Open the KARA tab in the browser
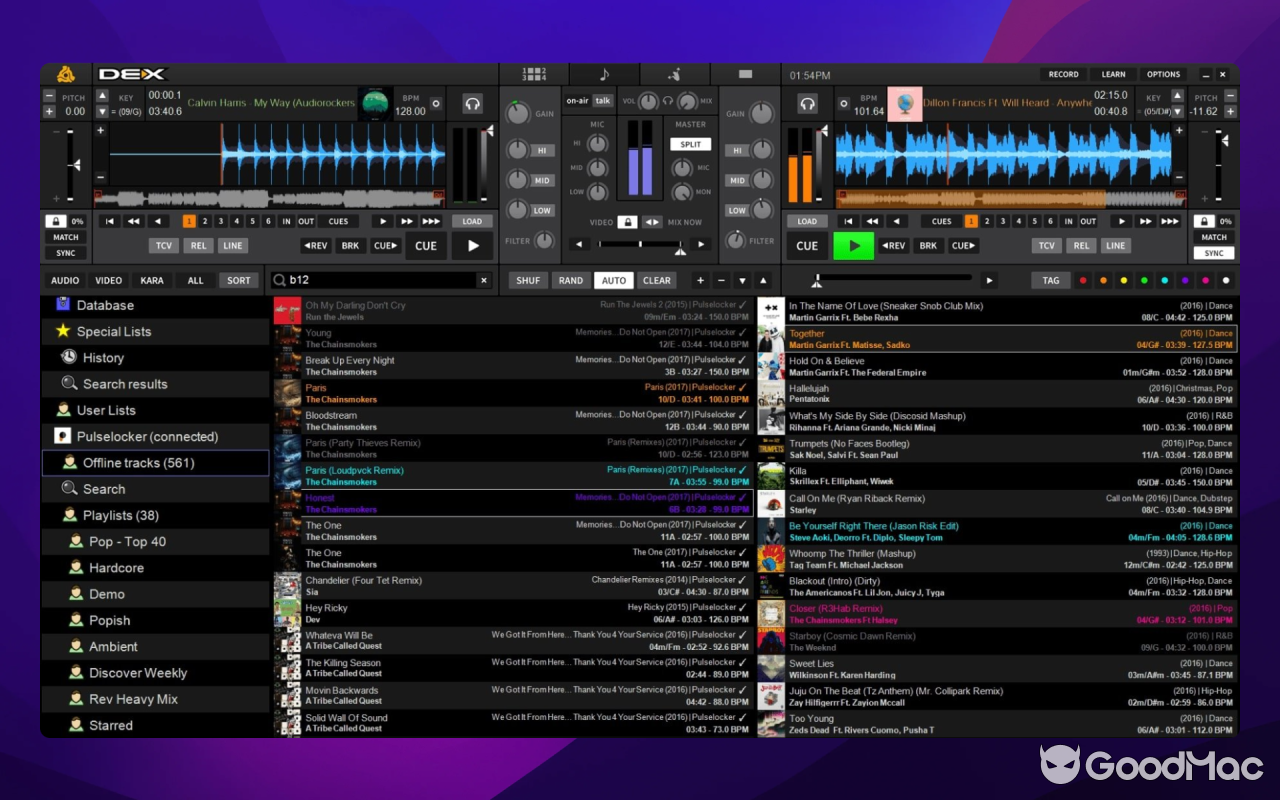 (x=151, y=280)
